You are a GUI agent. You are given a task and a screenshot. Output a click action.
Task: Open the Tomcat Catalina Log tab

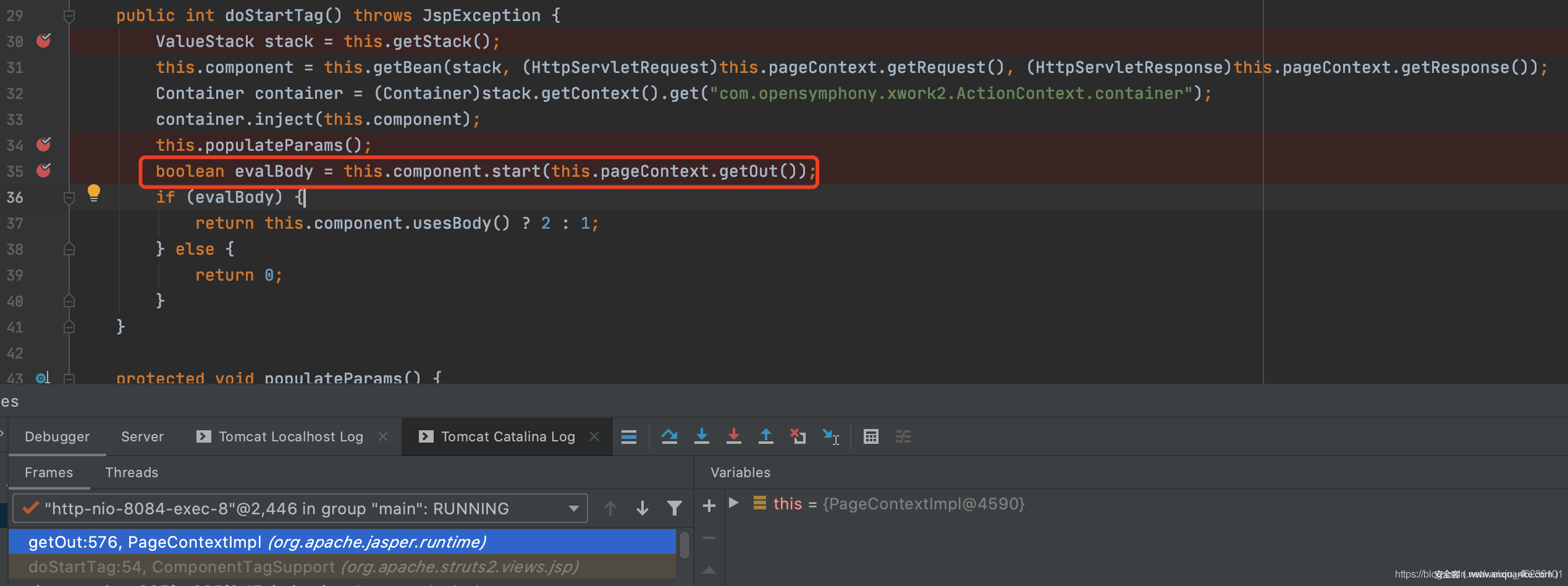pyautogui.click(x=508, y=436)
